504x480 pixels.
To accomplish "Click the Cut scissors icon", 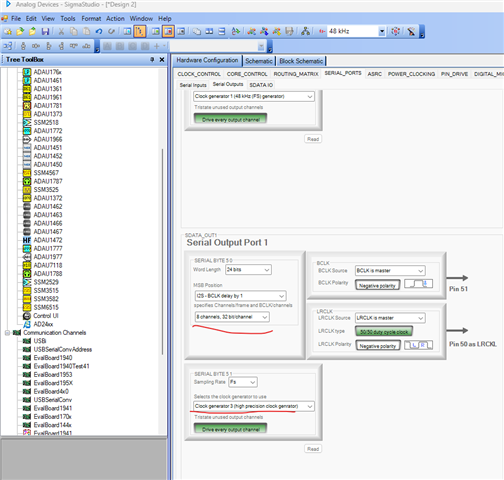I will click(61, 31).
